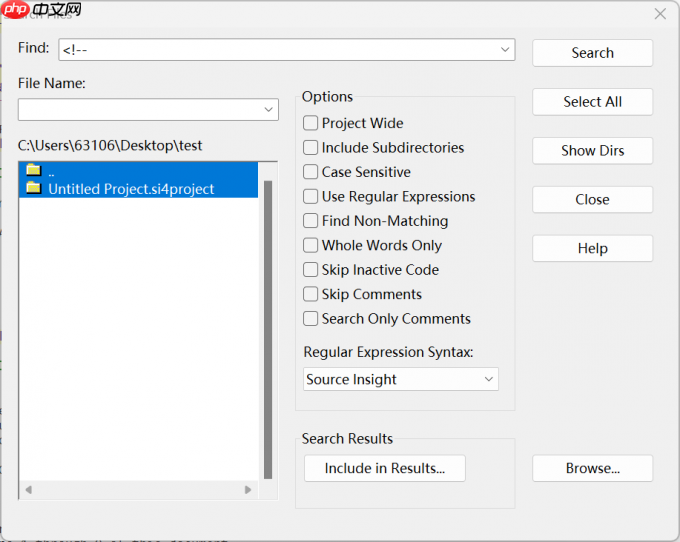The image size is (680, 542).
Task: Open Include in Results options
Action: (x=384, y=468)
